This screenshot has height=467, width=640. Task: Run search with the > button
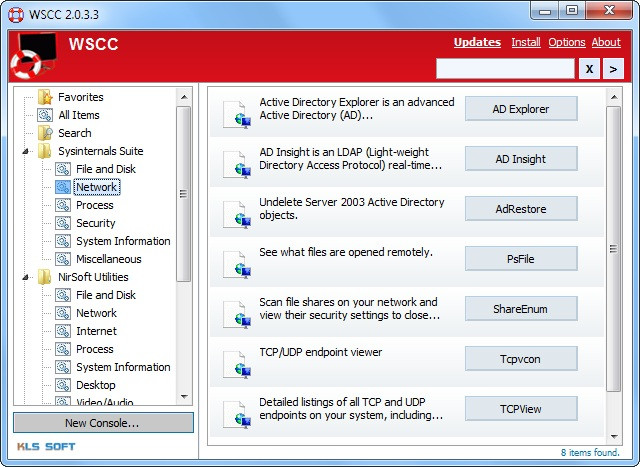(613, 69)
